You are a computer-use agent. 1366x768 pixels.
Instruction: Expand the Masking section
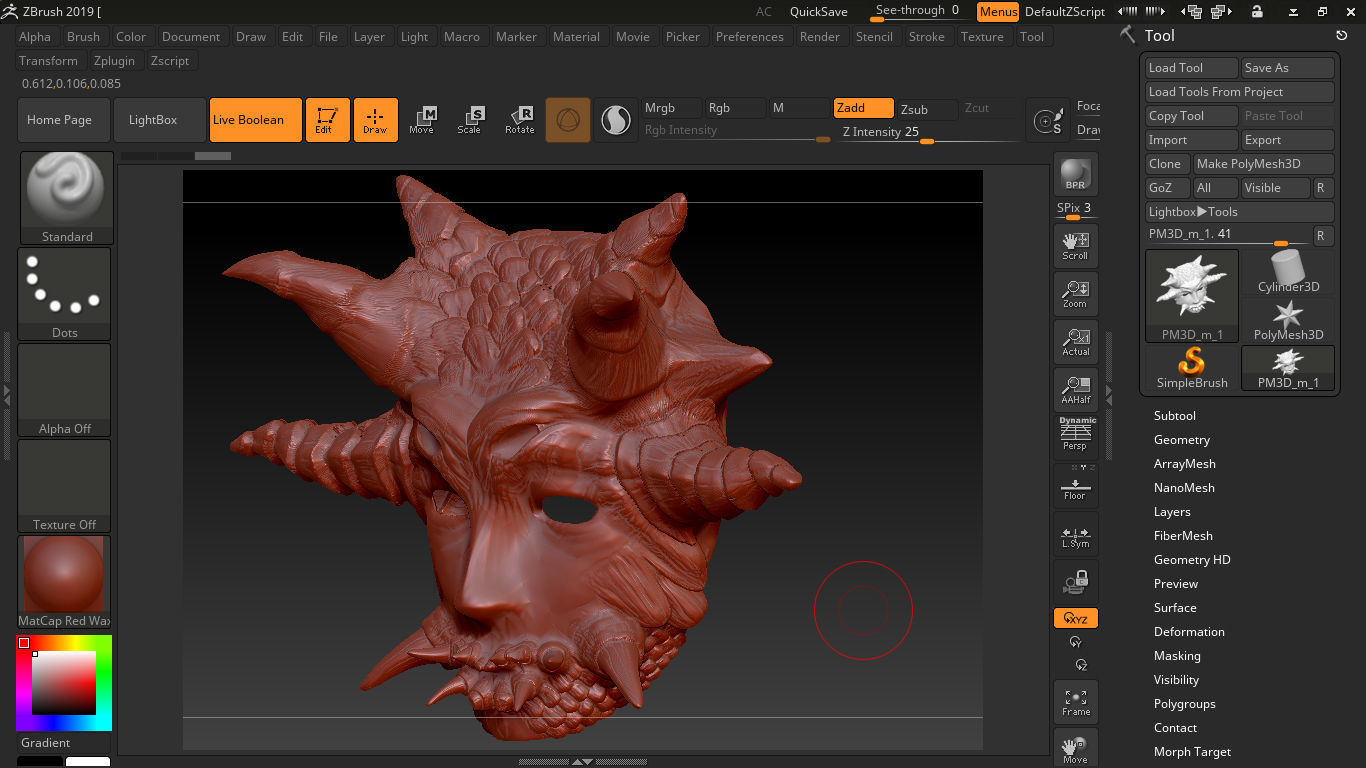click(x=1177, y=656)
